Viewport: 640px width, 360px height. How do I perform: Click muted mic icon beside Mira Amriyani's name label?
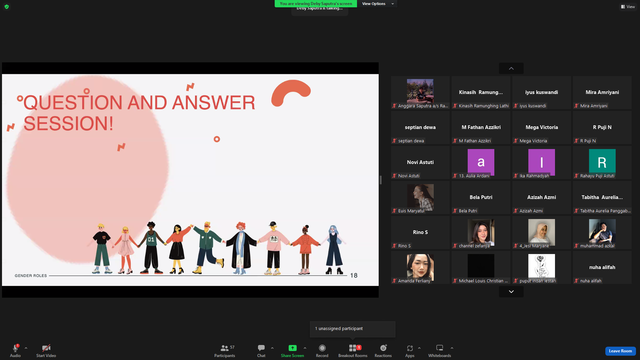click(576, 106)
